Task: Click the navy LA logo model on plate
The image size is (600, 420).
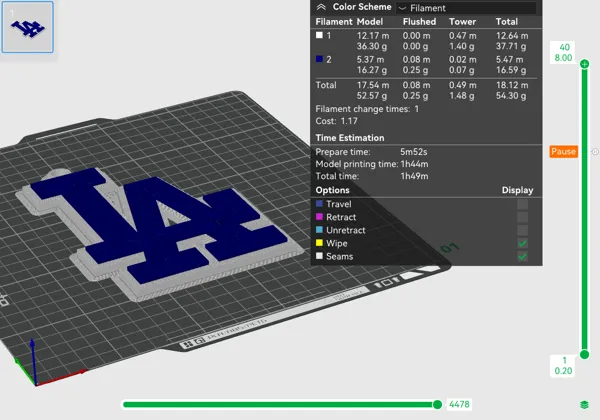Action: tap(159, 226)
